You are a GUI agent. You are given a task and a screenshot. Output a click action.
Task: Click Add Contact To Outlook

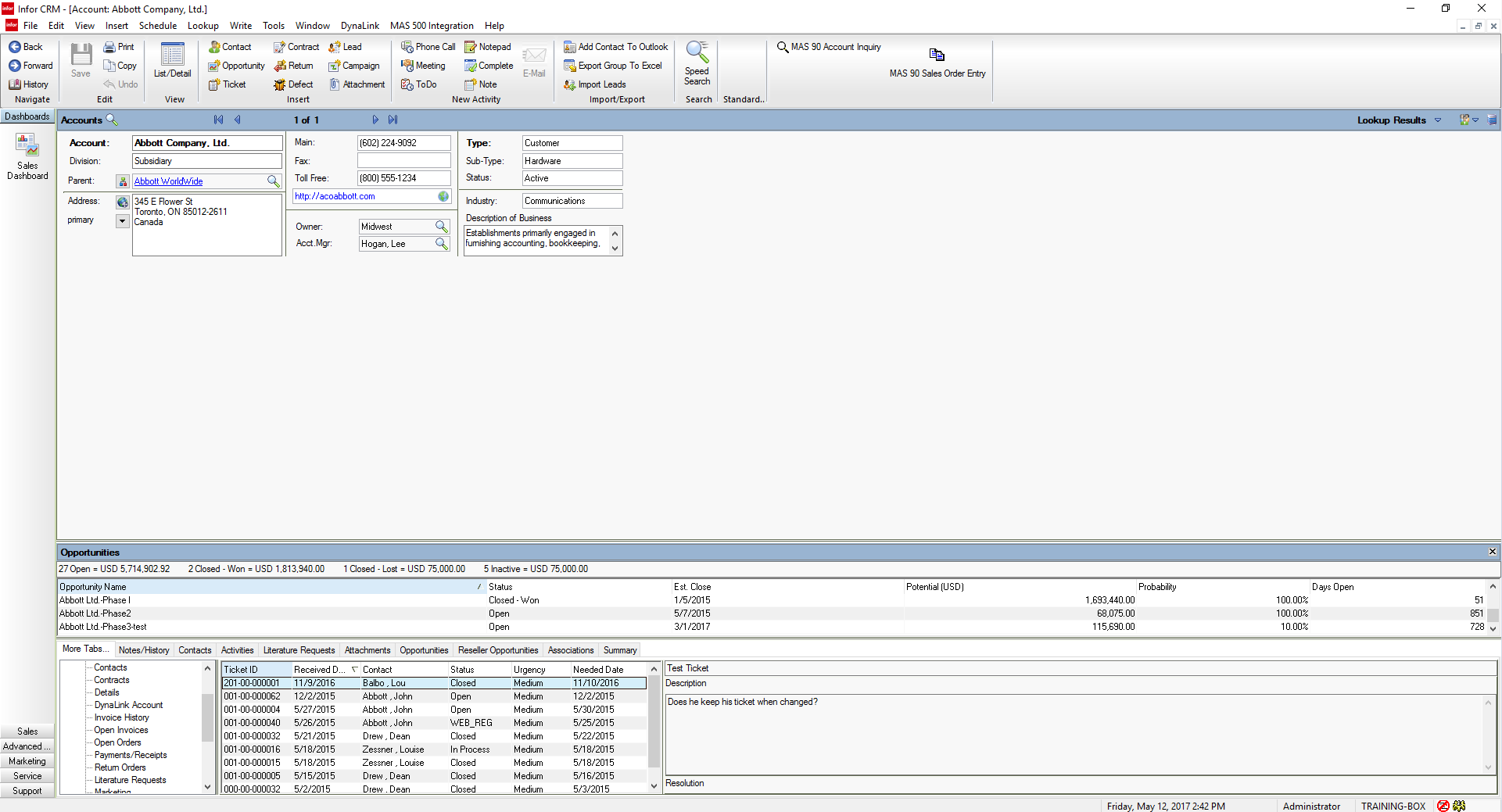[x=616, y=47]
